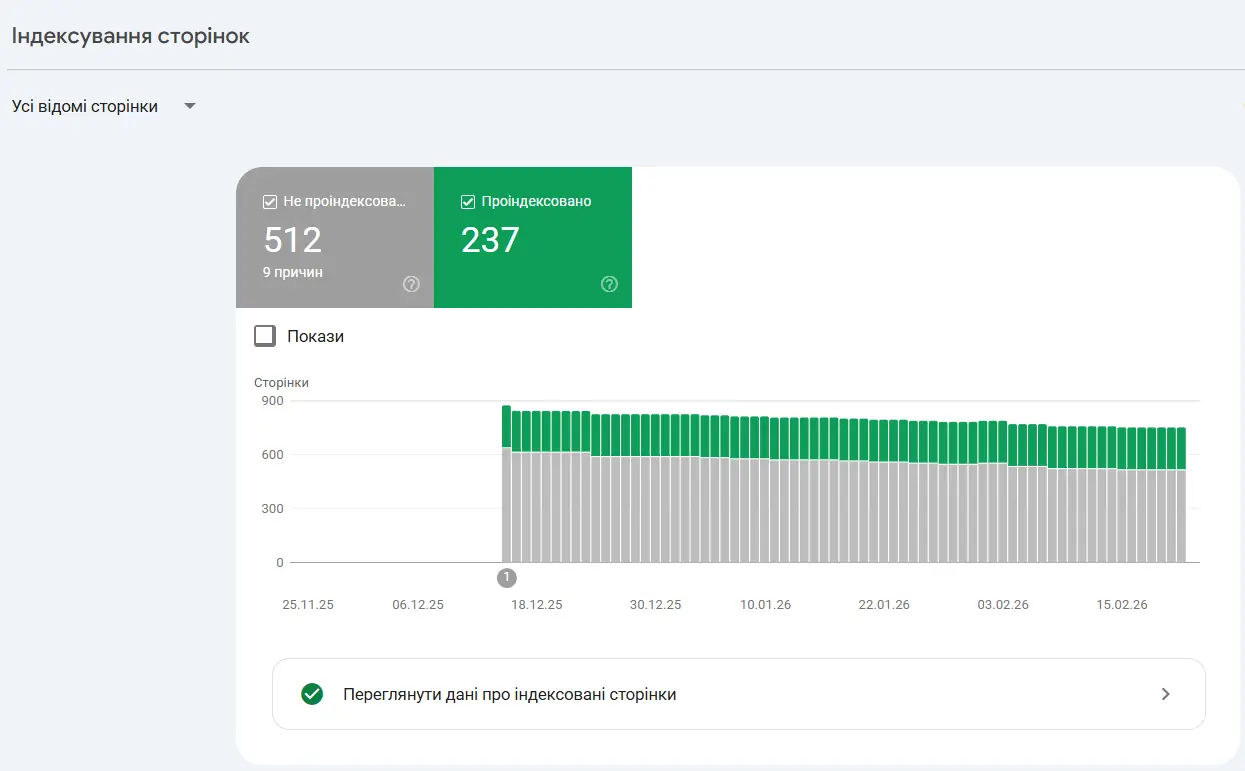Uncheck the "Не проіндексовано" checkbox

[269, 201]
